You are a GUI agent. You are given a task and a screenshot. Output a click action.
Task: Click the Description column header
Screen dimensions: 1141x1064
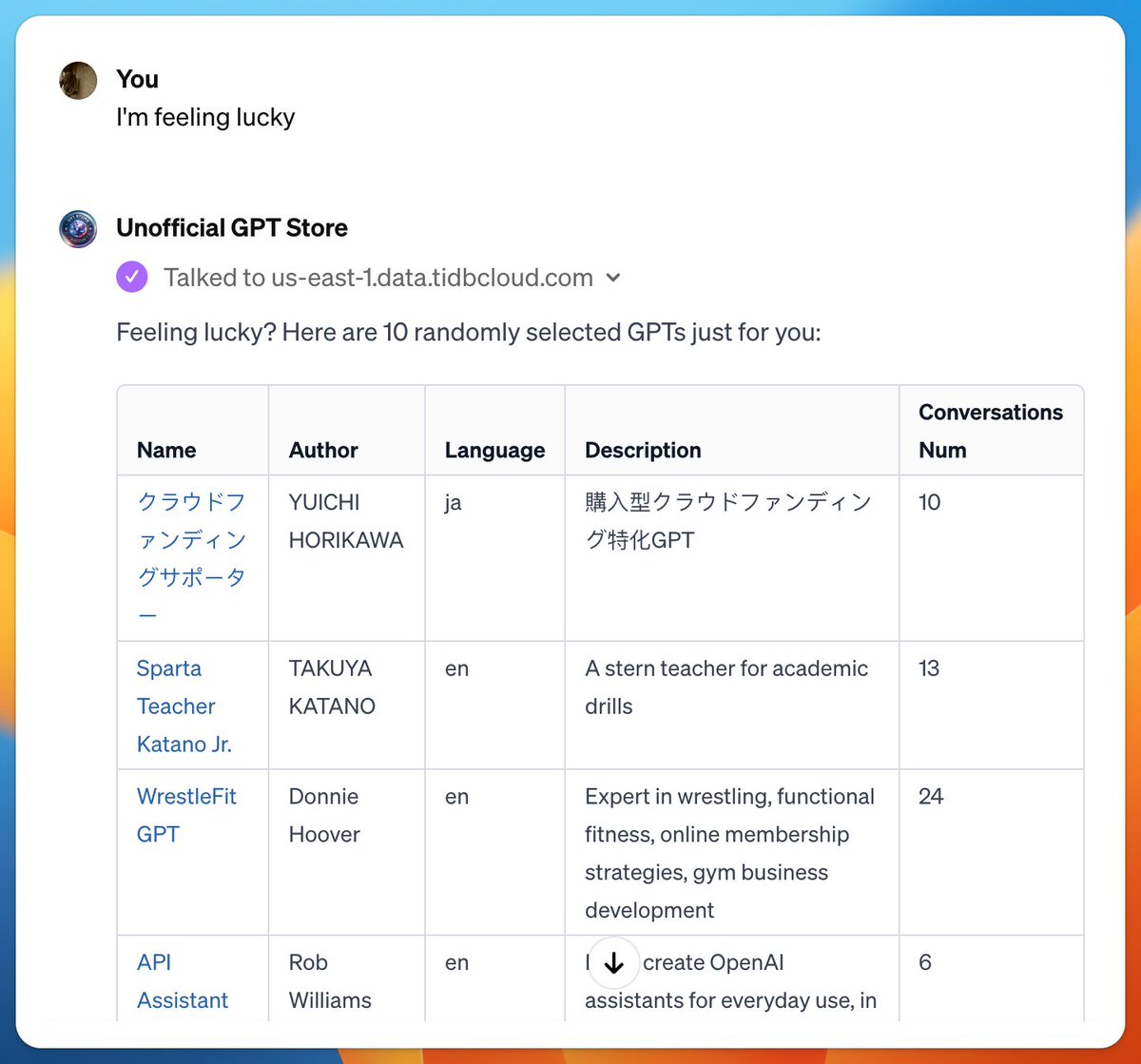click(643, 450)
